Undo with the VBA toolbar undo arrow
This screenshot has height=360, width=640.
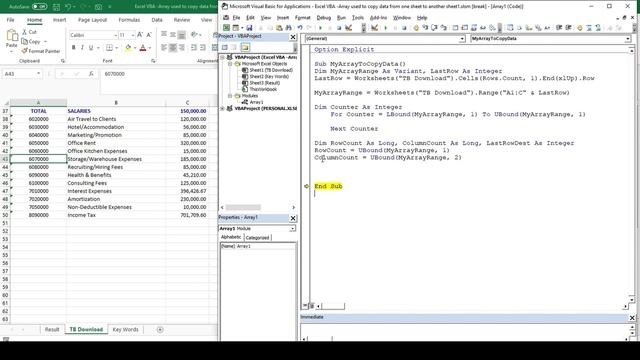(300, 28)
